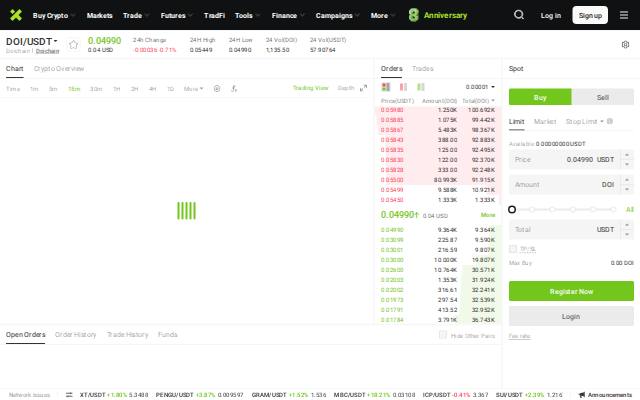Click the network status switch icon

pyautogui.click(x=69, y=394)
